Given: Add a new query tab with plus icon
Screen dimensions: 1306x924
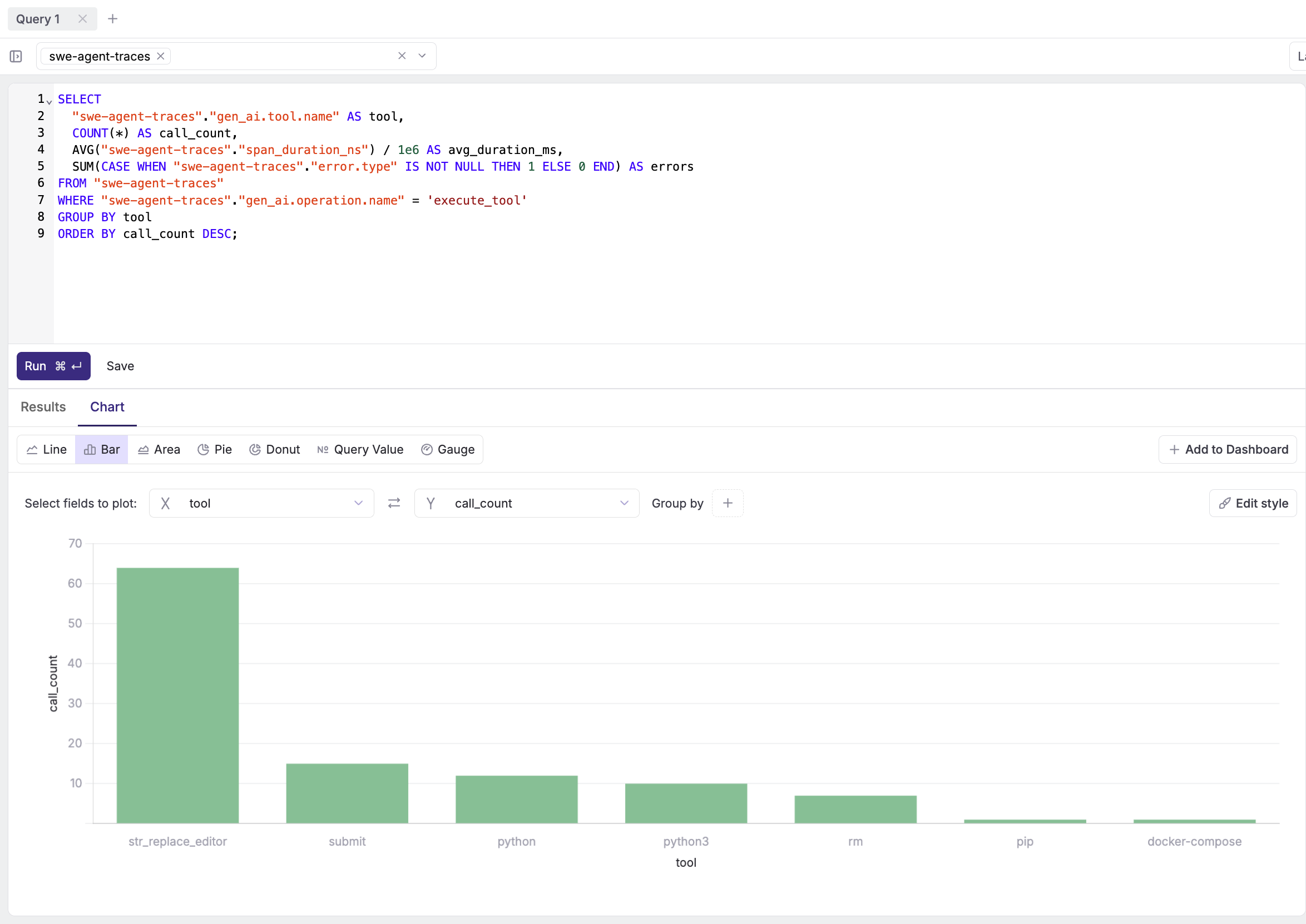Looking at the screenshot, I should (x=113, y=19).
